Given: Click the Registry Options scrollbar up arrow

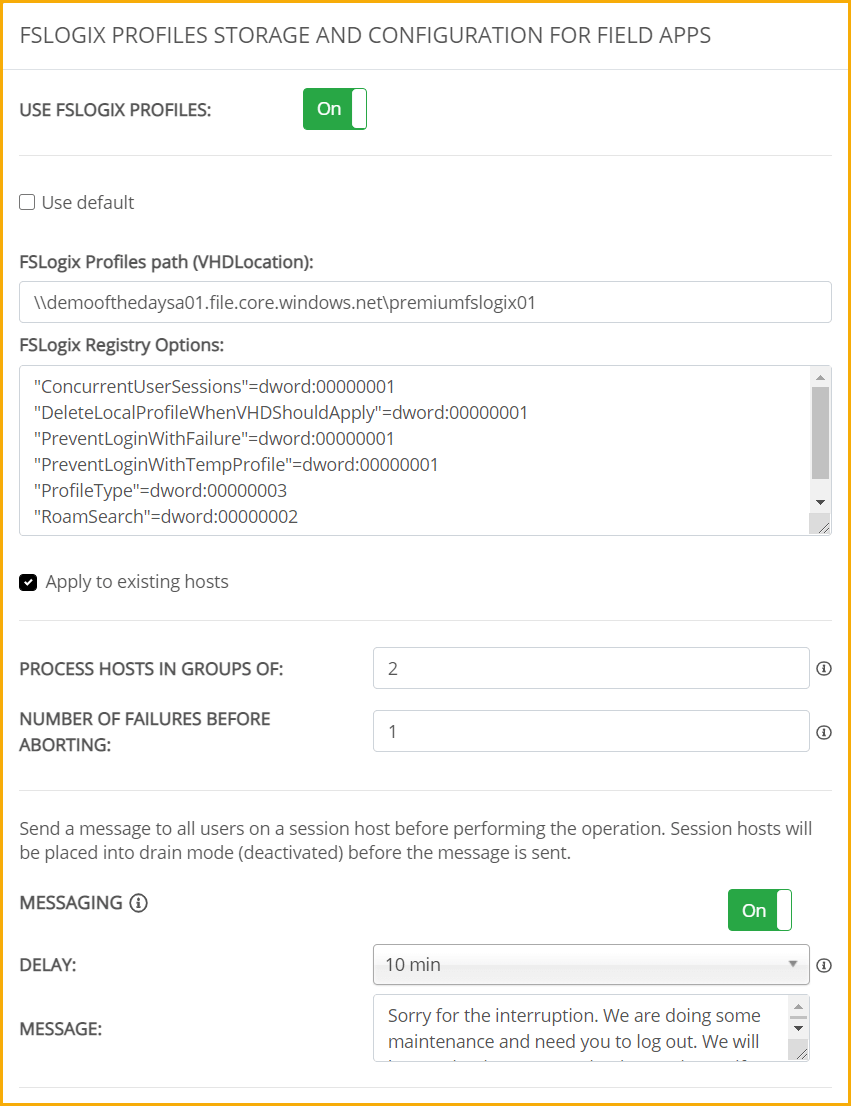Looking at the screenshot, I should pyautogui.click(x=820, y=377).
